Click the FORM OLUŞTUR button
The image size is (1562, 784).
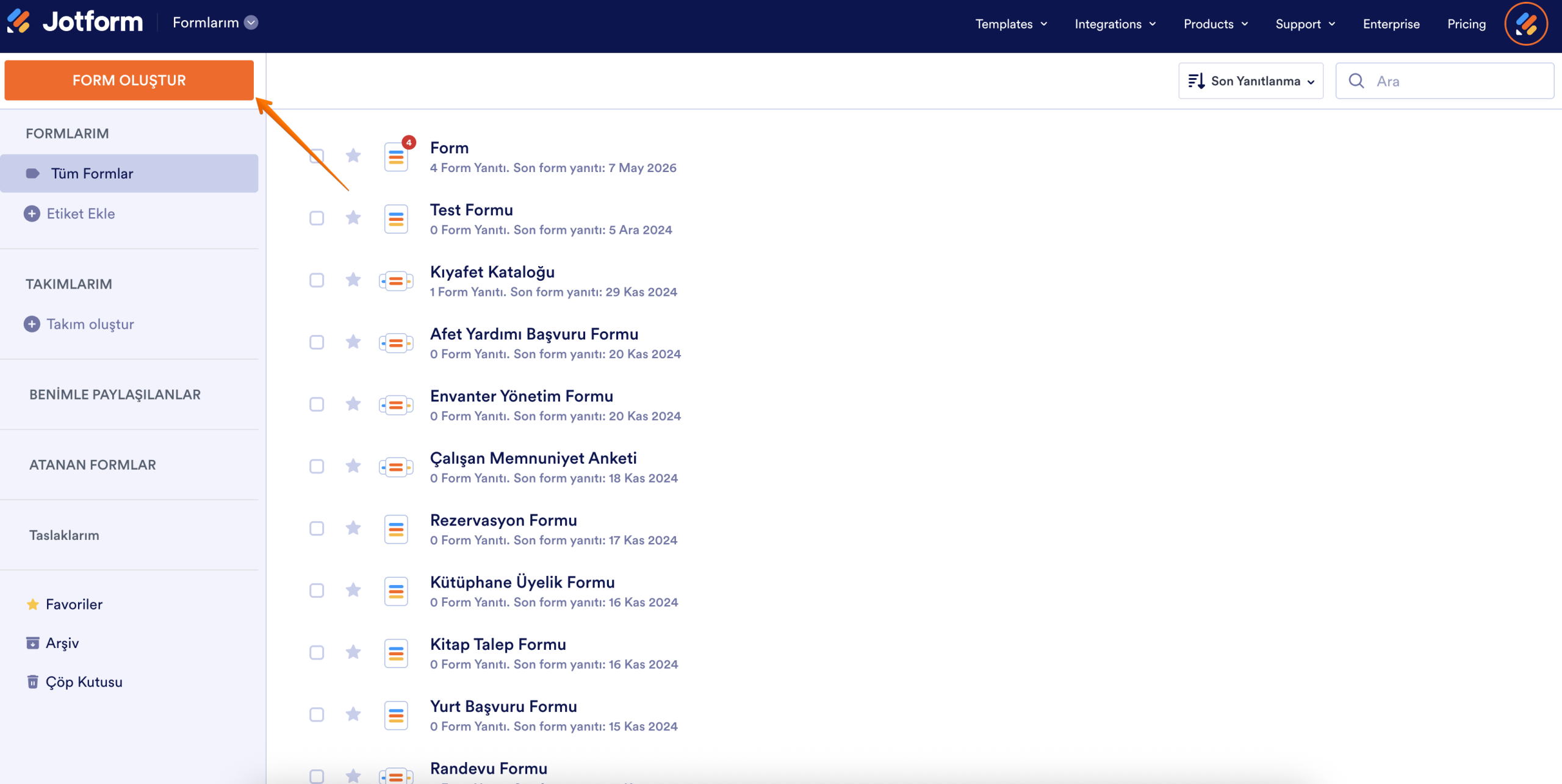point(129,80)
